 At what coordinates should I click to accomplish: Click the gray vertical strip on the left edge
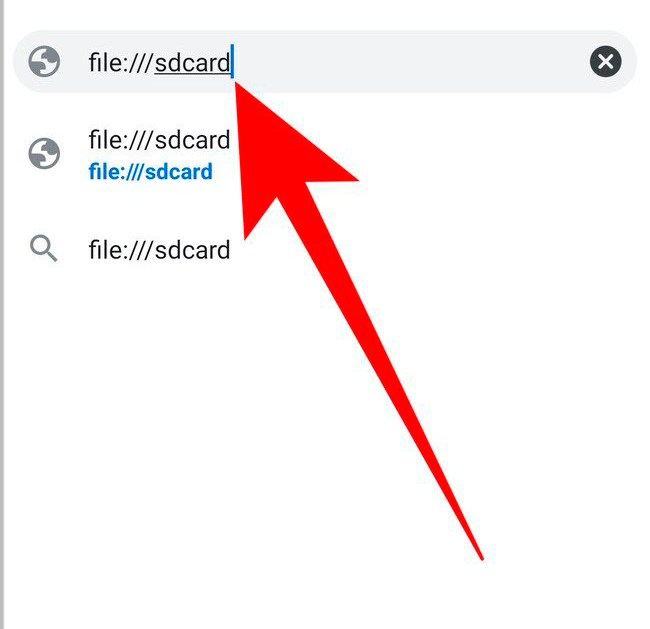2,314
